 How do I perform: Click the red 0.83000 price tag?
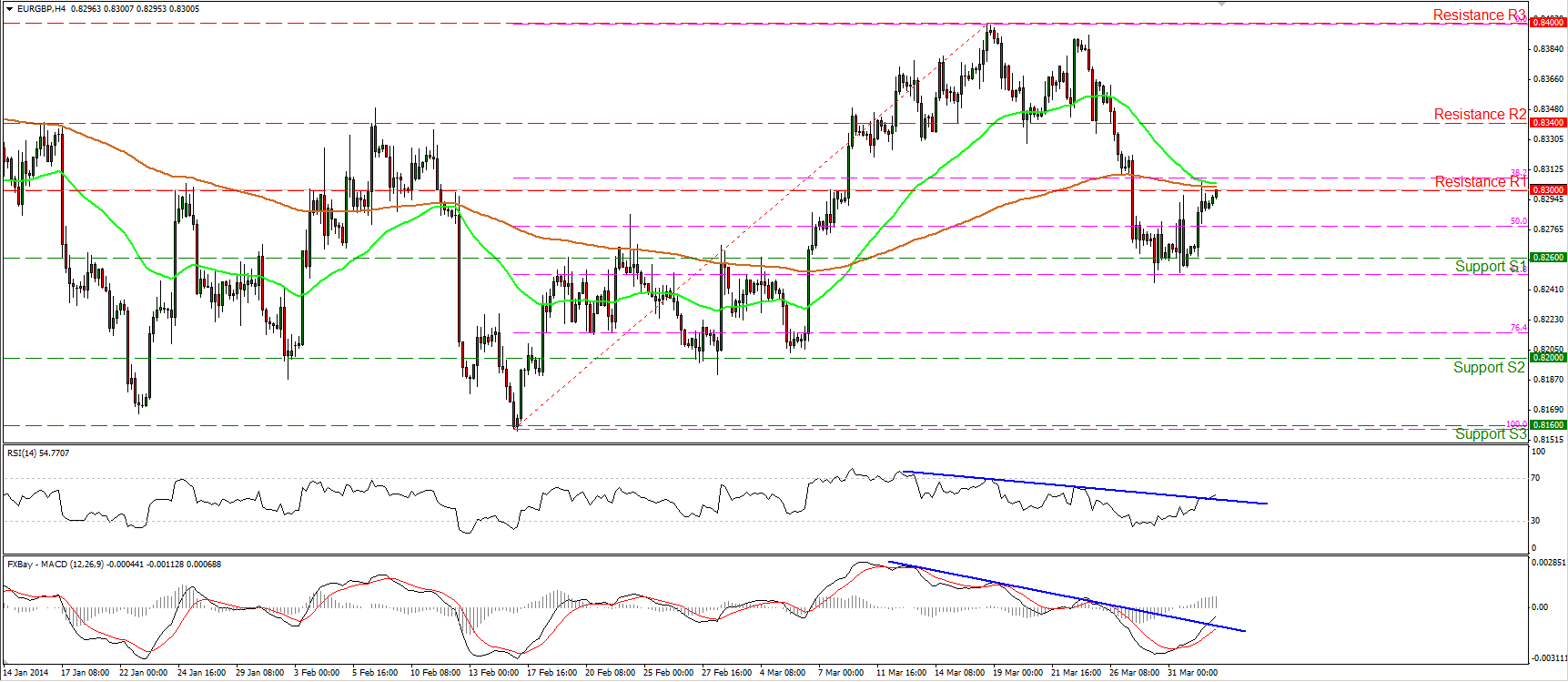[1548, 190]
